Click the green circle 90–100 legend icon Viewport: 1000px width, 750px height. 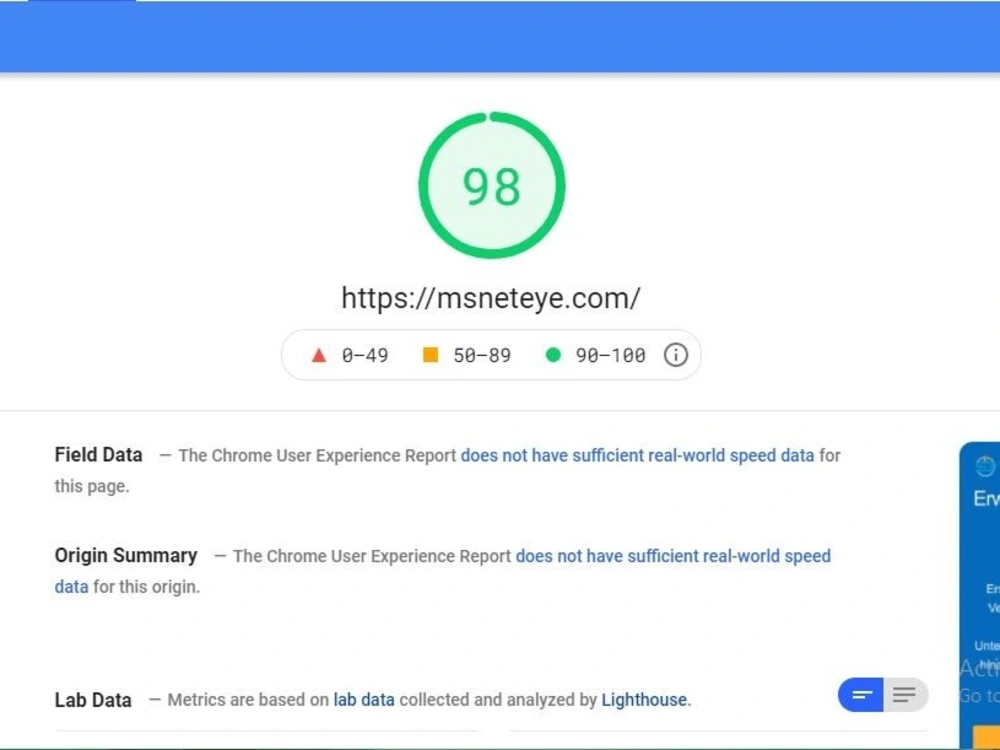click(x=553, y=355)
